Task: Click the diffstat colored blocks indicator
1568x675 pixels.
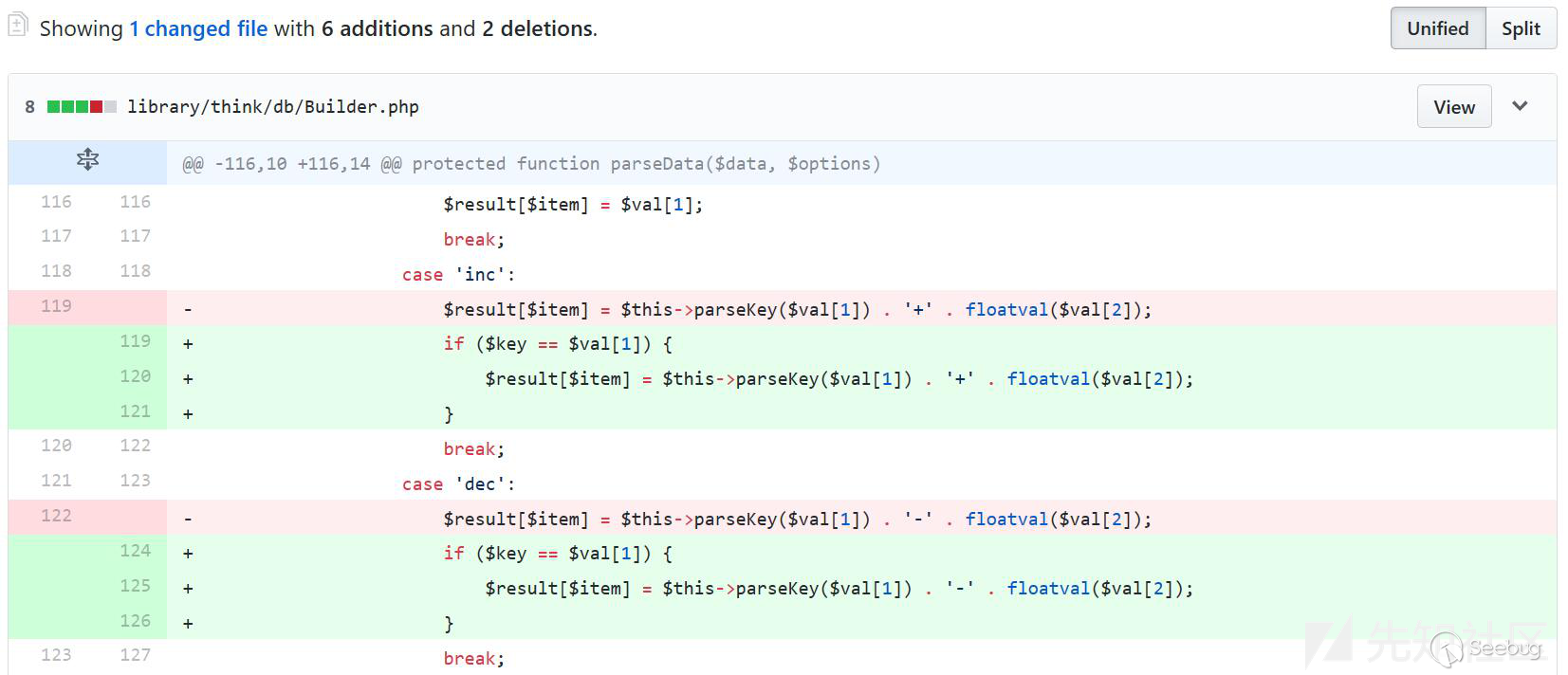Action: tap(82, 107)
